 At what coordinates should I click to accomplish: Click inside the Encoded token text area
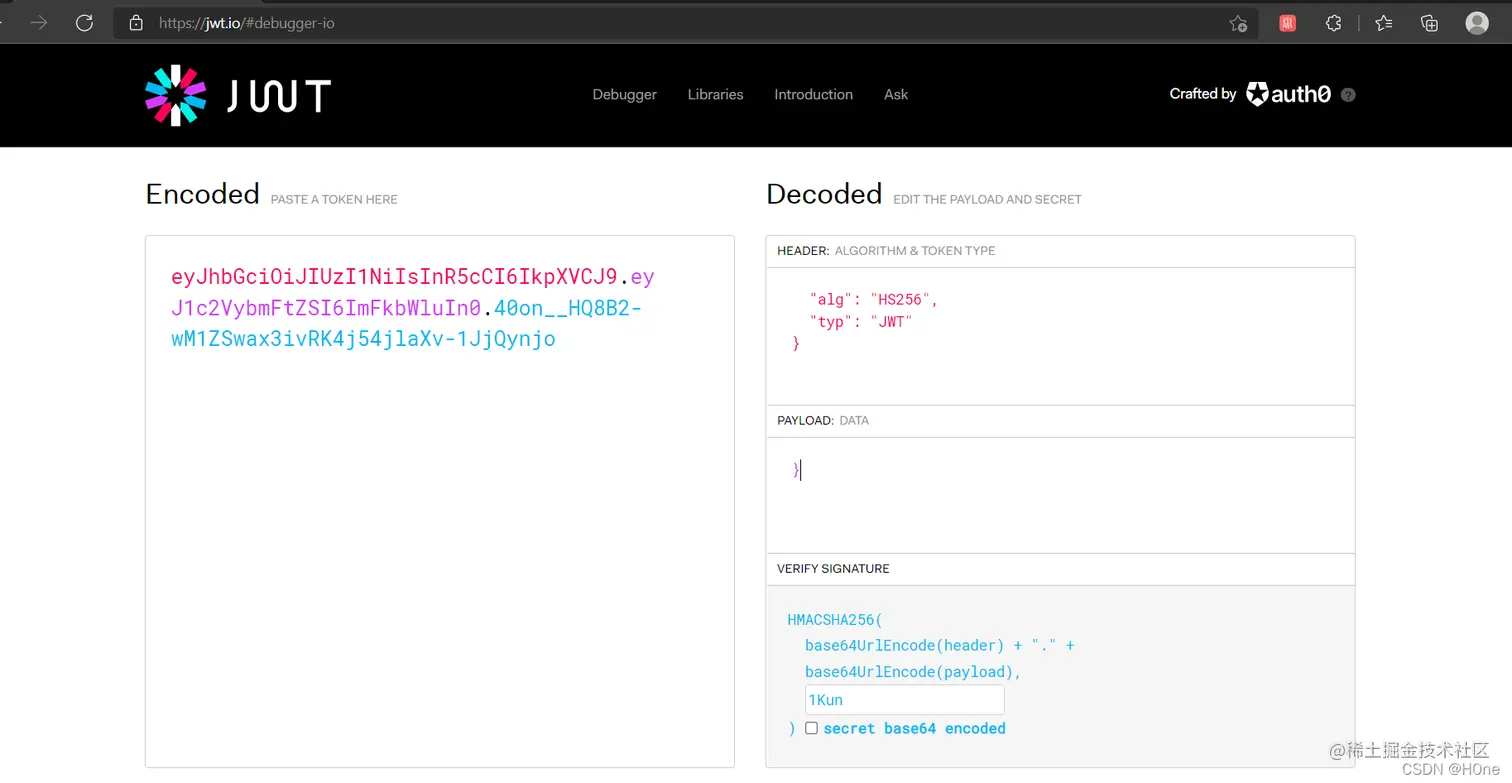coord(440,502)
